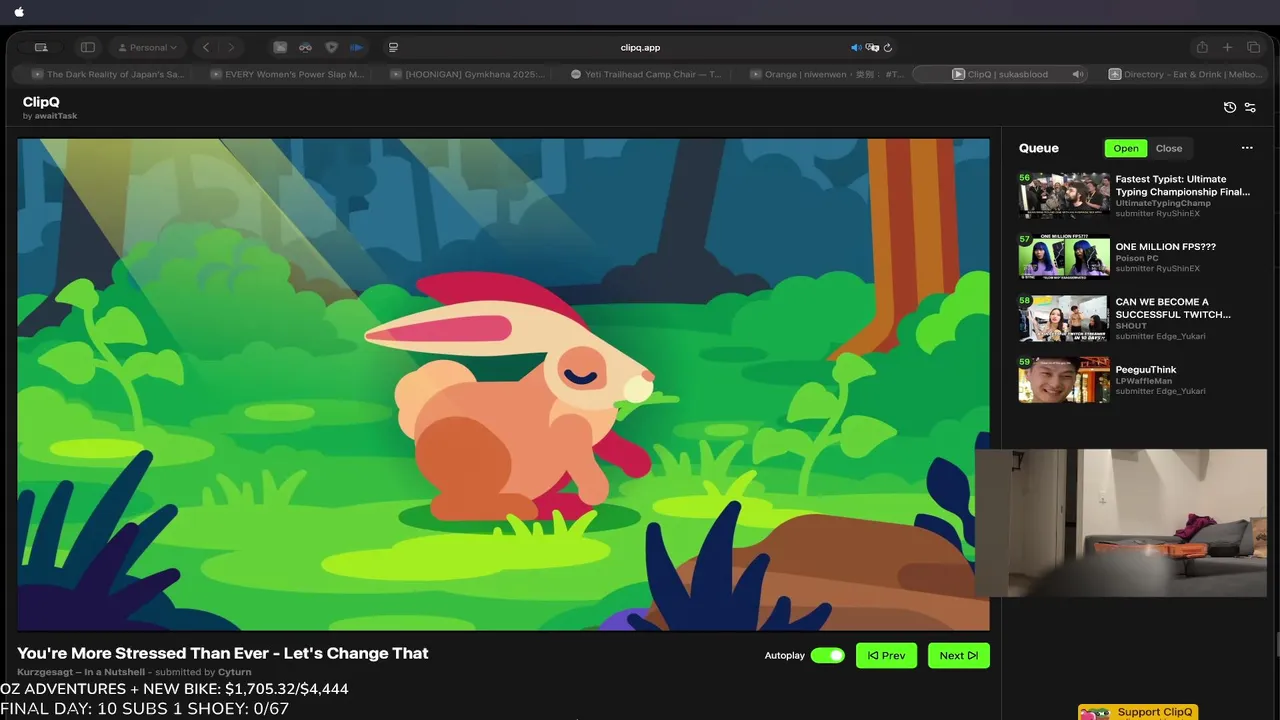Click submitter name Cyturn
Viewport: 1280px width, 720px height.
[x=235, y=672]
